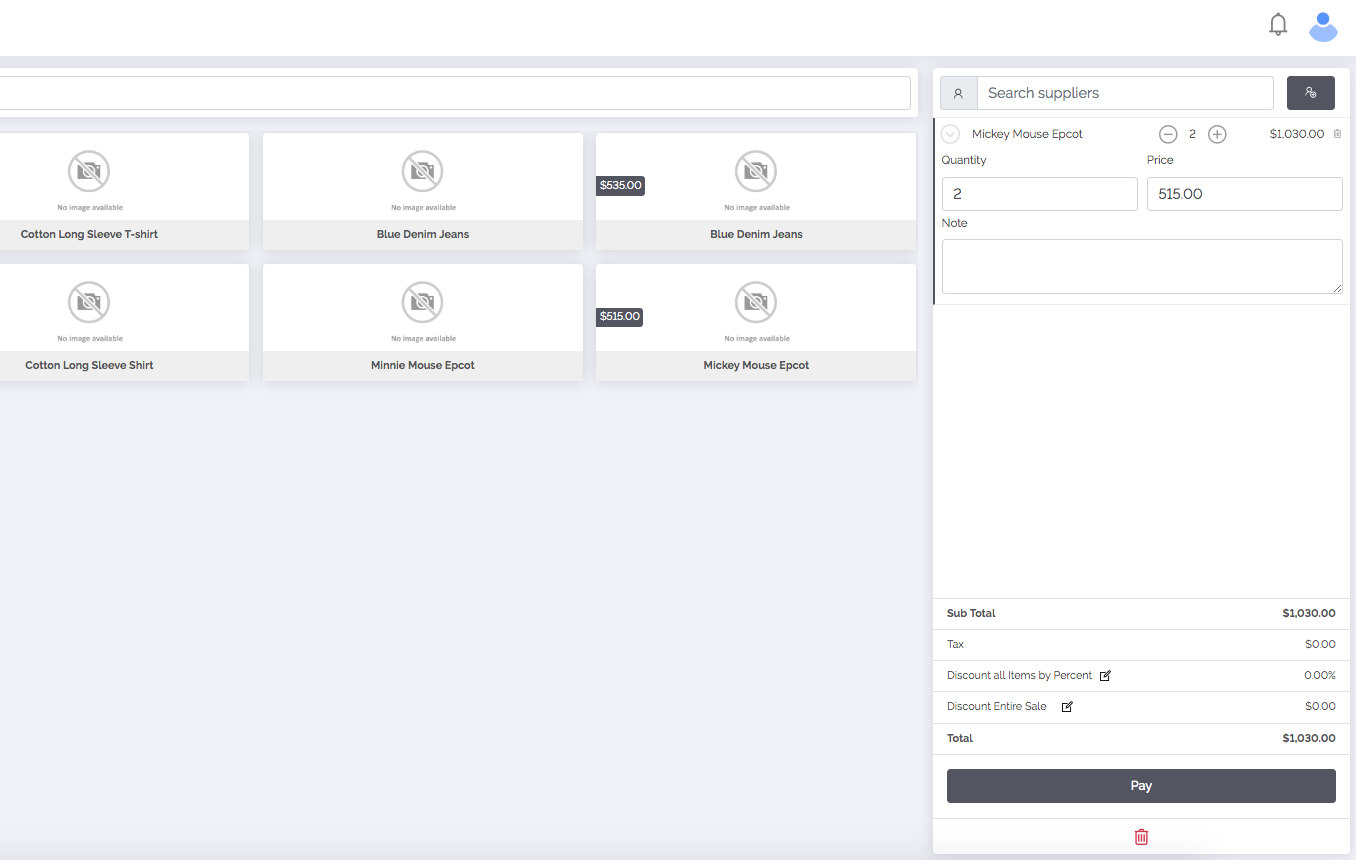1356x860 pixels.
Task: Select the Cotton Long Sleeve T-shirt card
Action: point(90,191)
